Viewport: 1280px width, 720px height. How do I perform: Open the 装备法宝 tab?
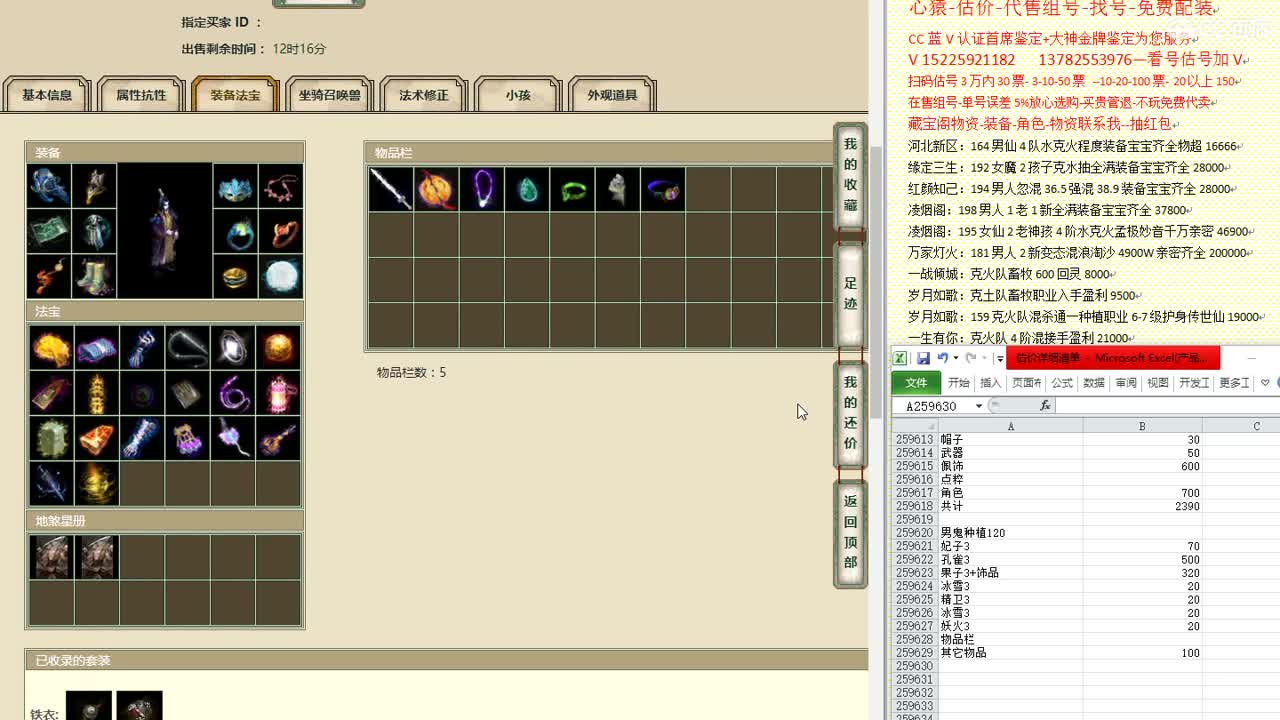(x=235, y=95)
